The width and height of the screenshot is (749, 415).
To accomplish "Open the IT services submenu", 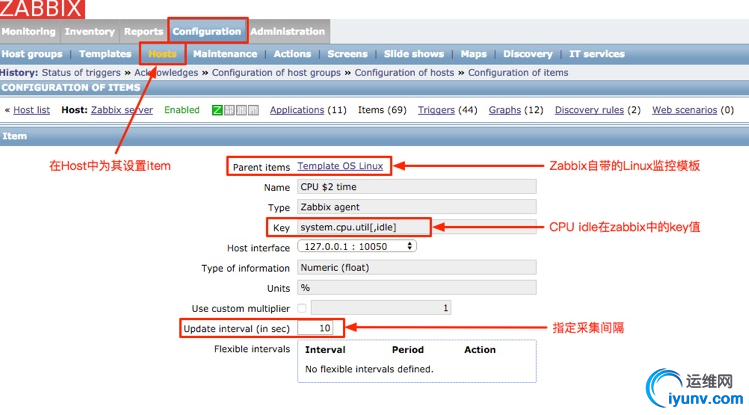I will tap(597, 54).
